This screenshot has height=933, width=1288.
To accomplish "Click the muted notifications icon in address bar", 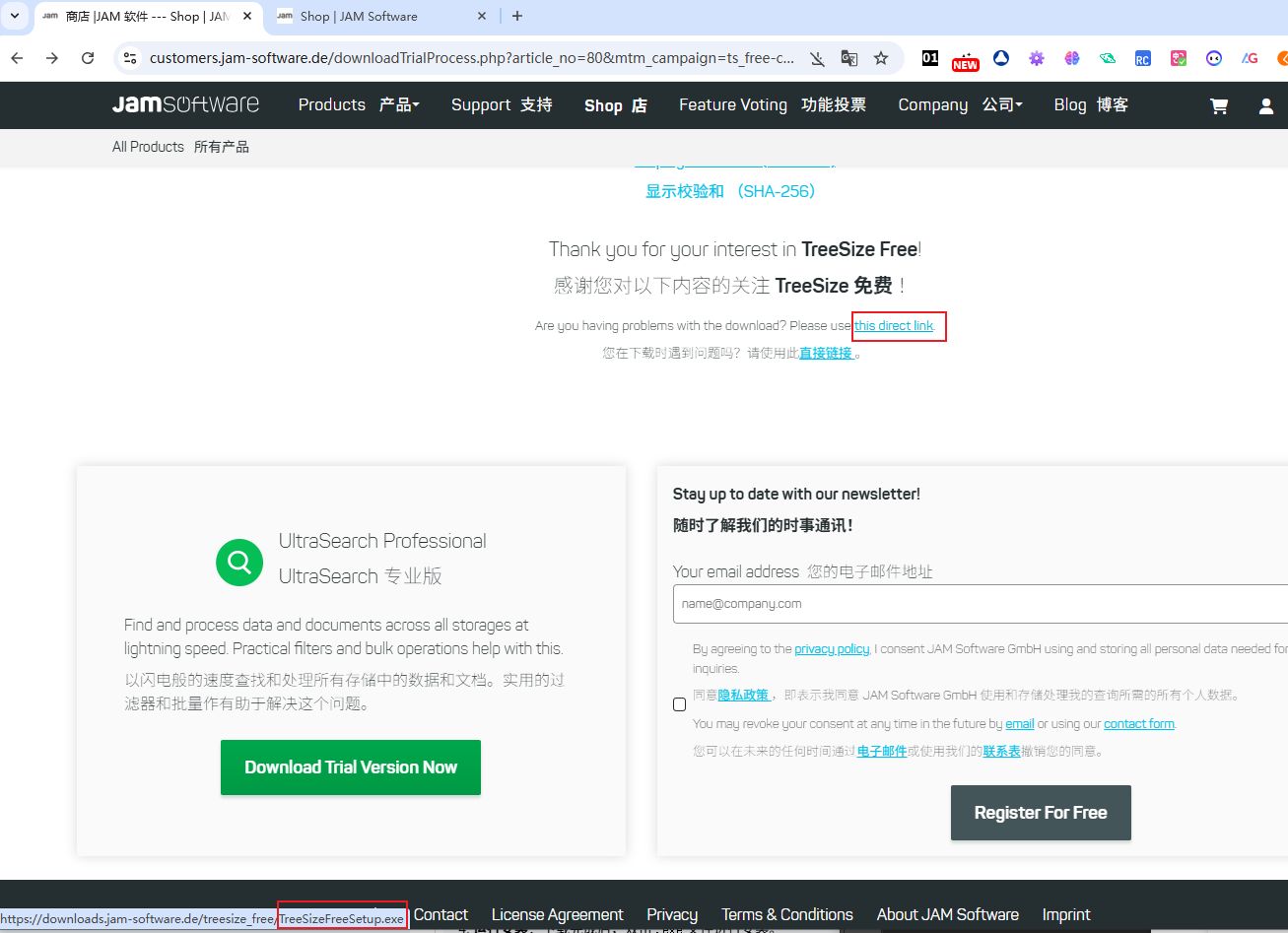I will tap(817, 58).
